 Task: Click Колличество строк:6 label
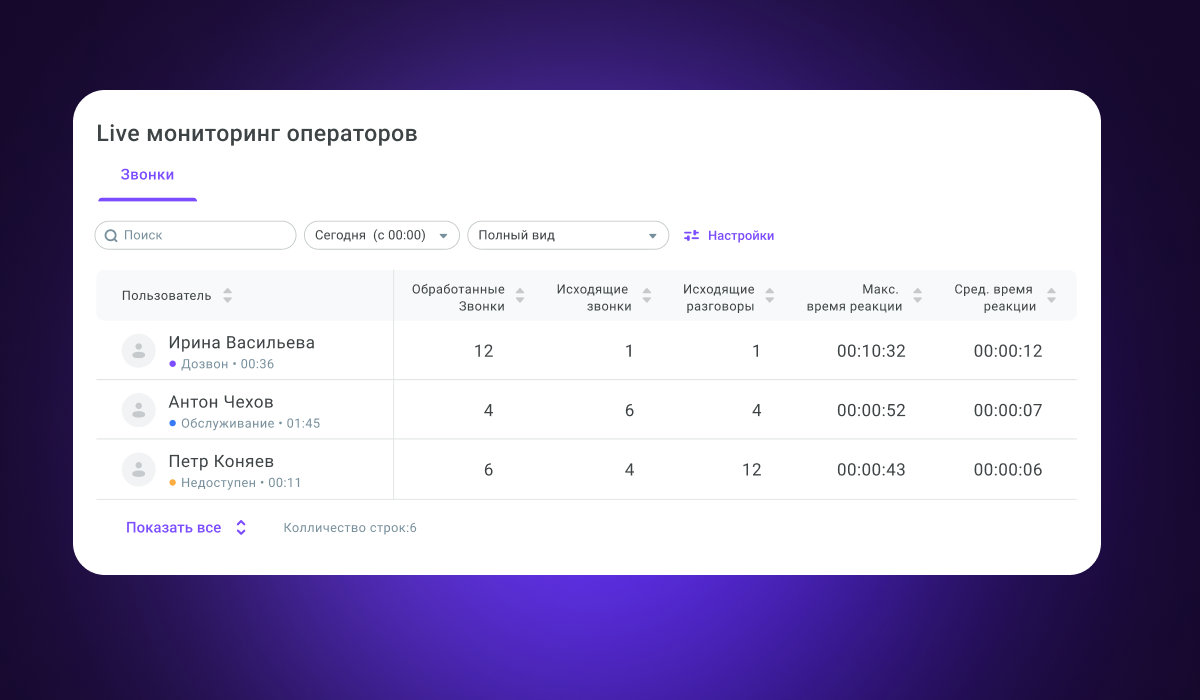coord(350,528)
